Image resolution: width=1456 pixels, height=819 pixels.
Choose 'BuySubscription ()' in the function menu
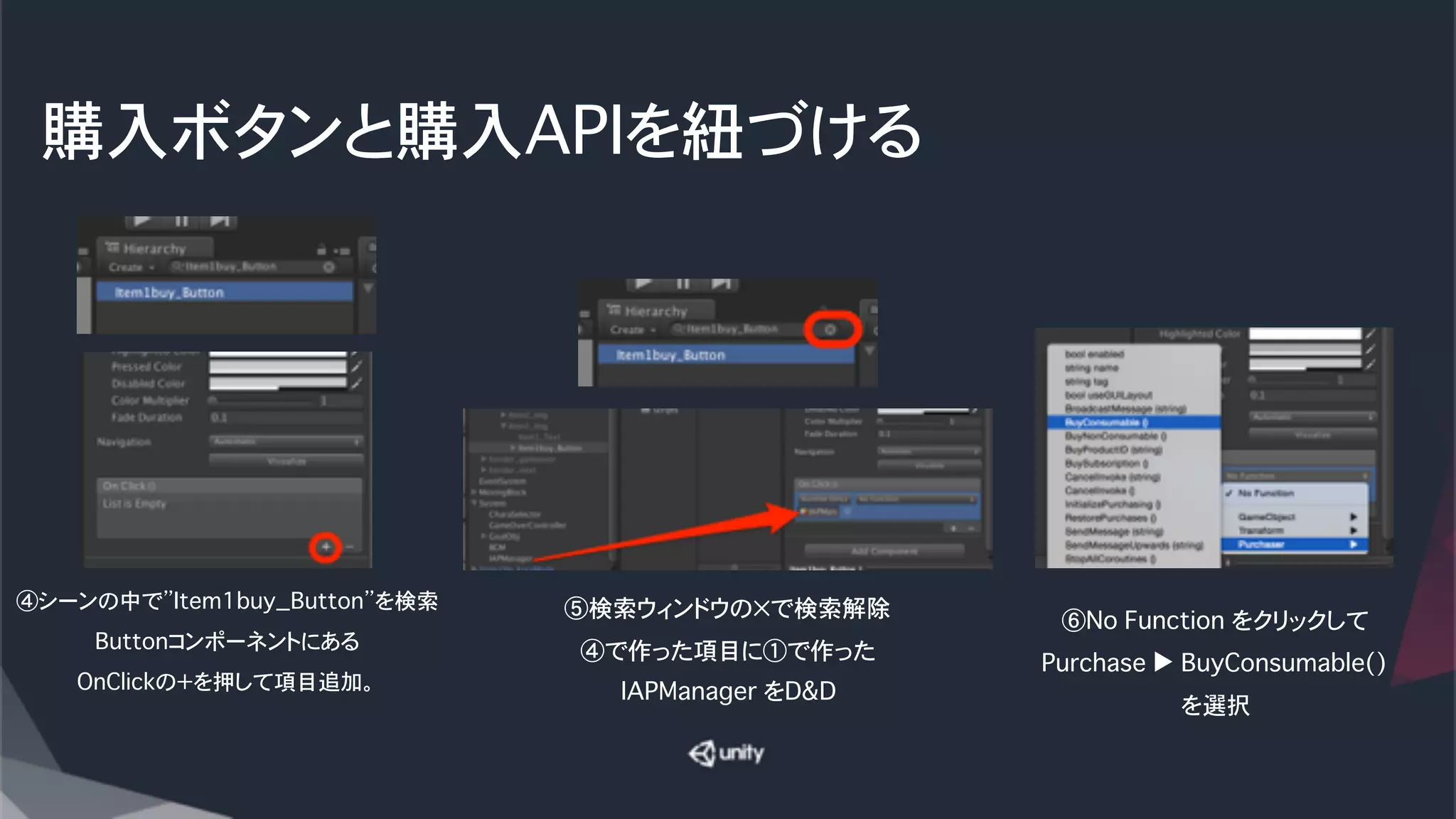(x=1134, y=464)
